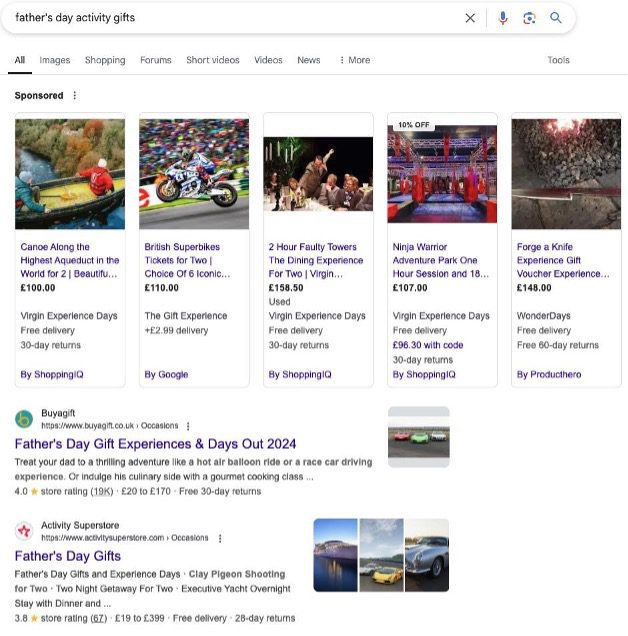628x636 pixels.
Task: Click the magnifying glass search icon
Action: click(x=556, y=18)
